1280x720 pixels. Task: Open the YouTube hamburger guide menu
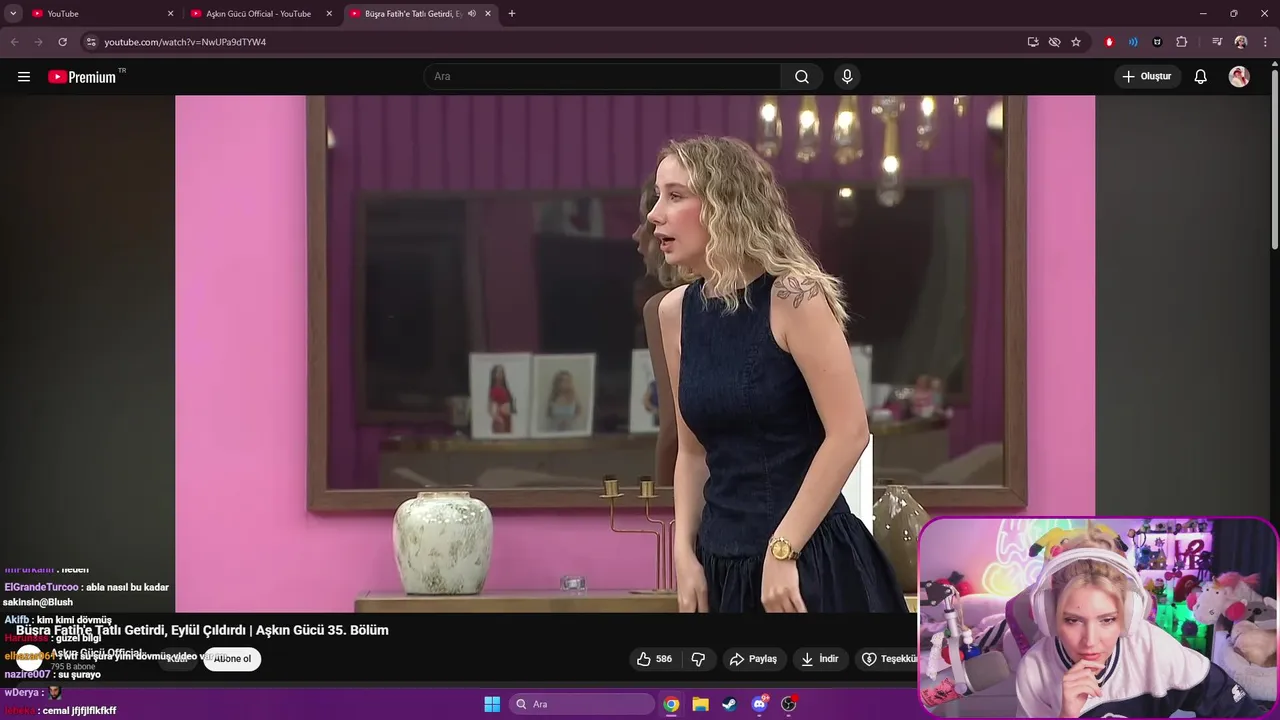[24, 77]
